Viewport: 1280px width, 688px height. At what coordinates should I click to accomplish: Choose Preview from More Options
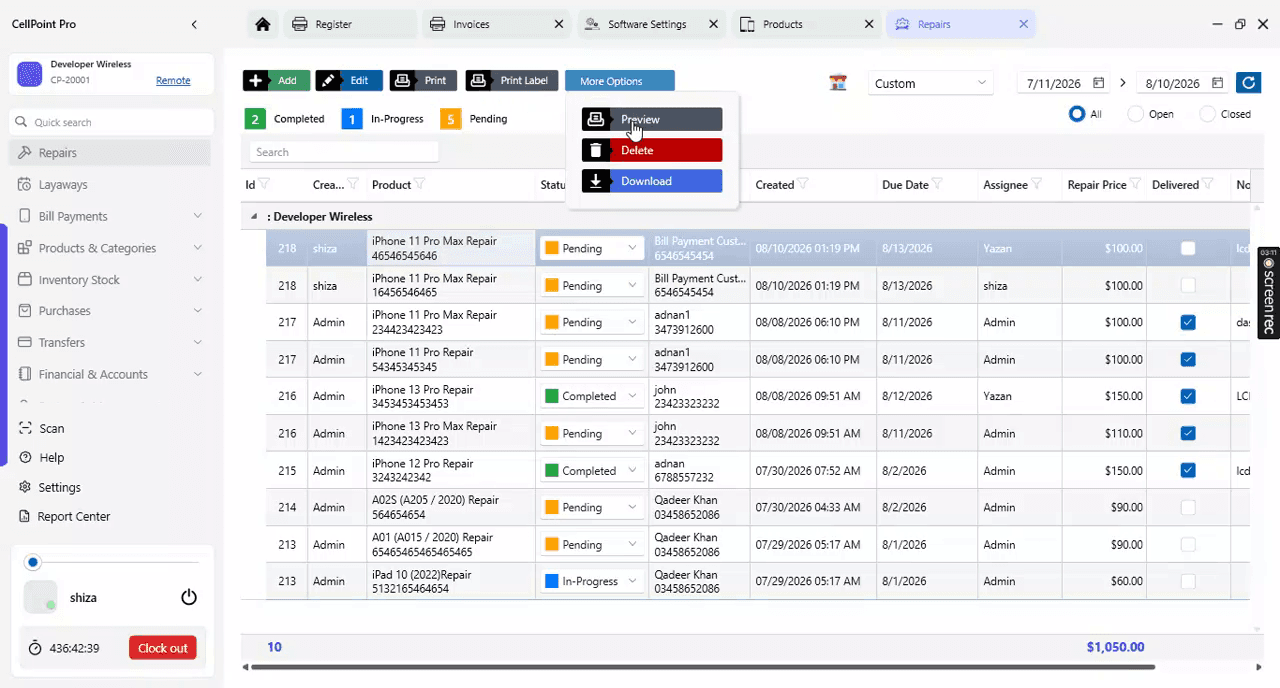click(652, 119)
